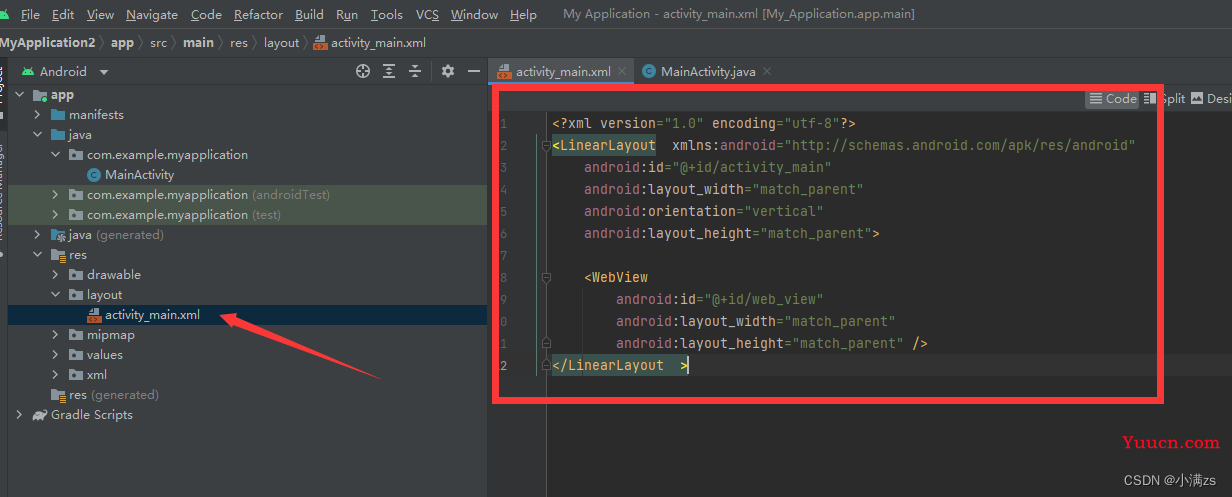Screen dimensions: 1232x497
Task: Open Project panel gear settings
Action: pos(448,71)
